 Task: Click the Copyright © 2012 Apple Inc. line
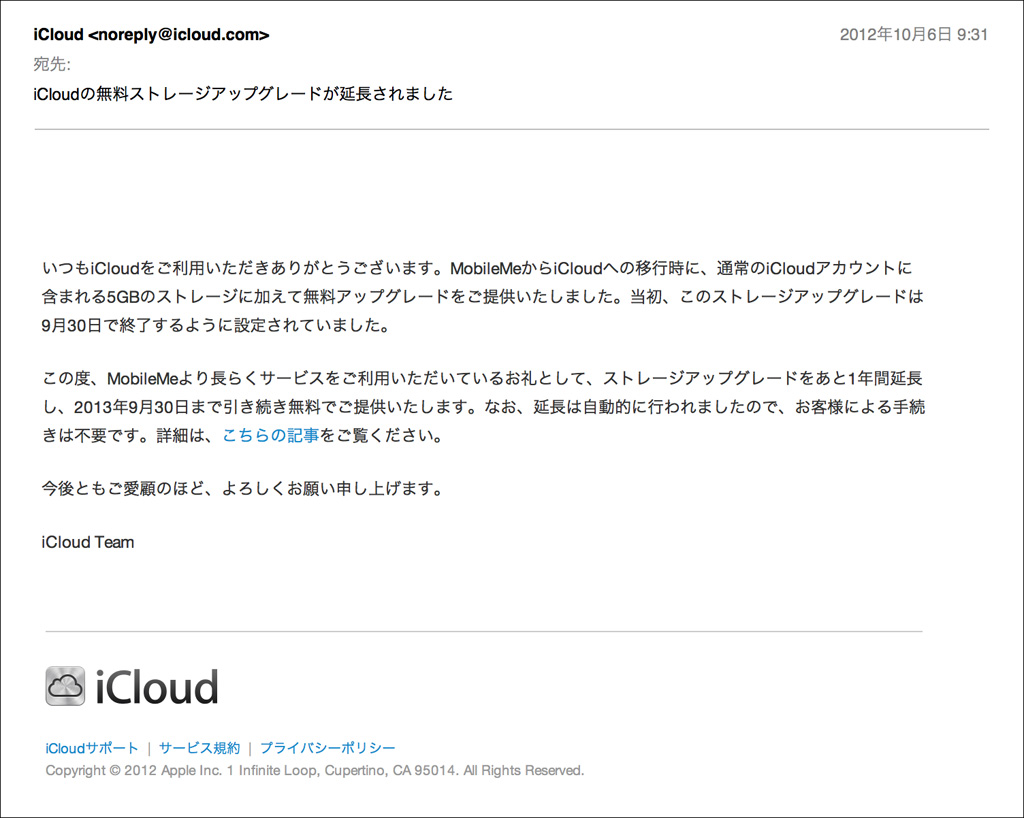pyautogui.click(x=315, y=770)
